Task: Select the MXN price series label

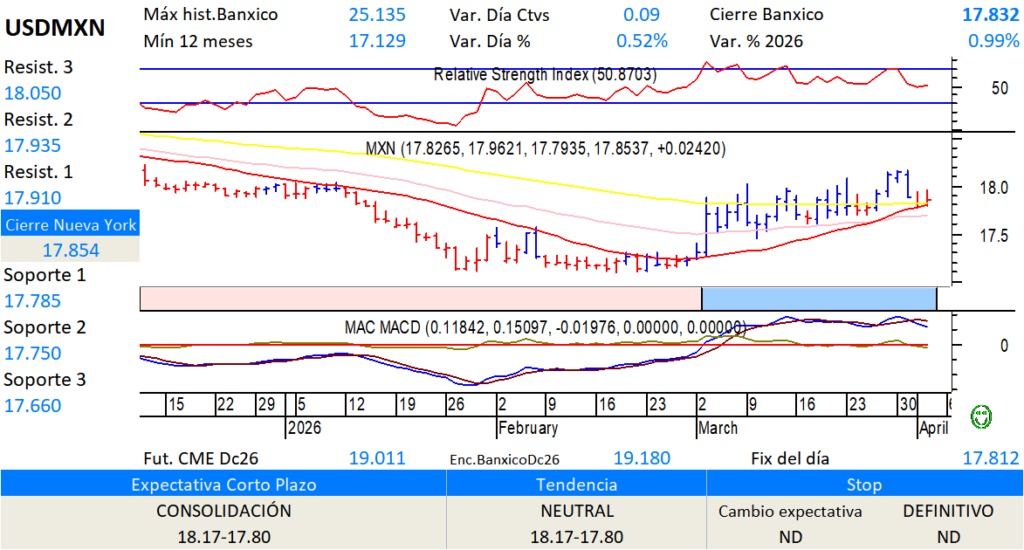Action: tap(545, 148)
